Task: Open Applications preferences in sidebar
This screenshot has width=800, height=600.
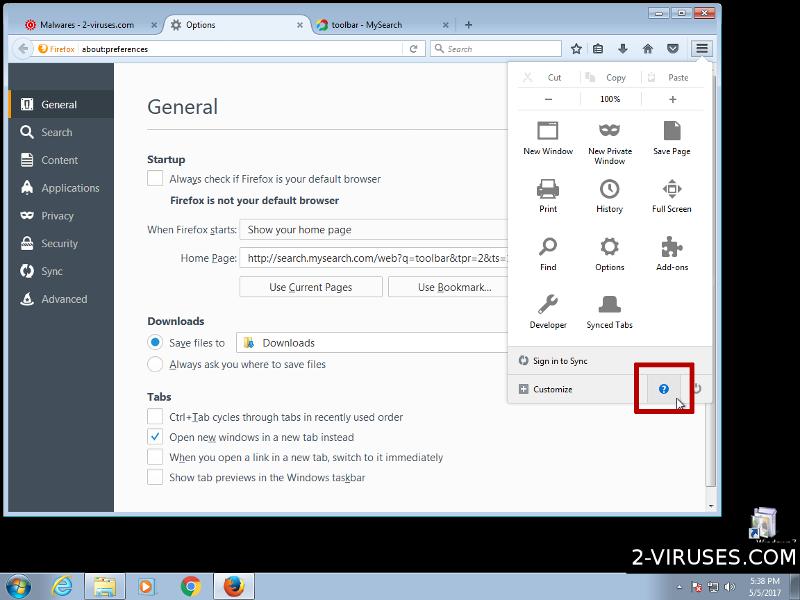Action: tap(61, 188)
